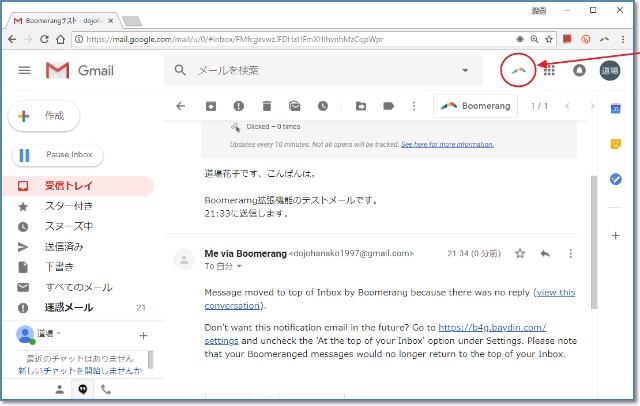
Task: Open Google Keep in side panel
Action: click(616, 144)
